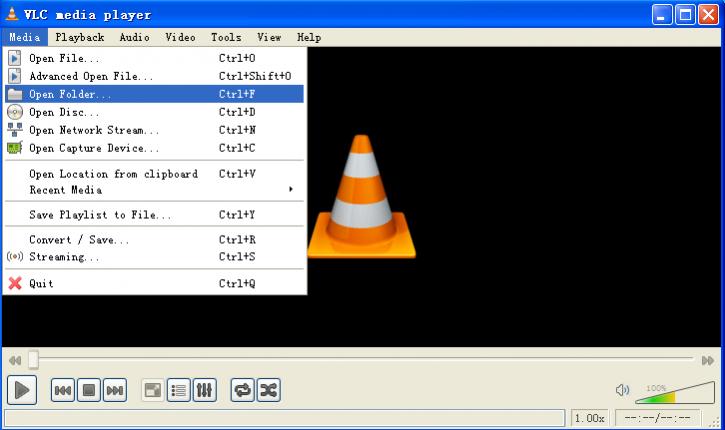This screenshot has width=725, height=430.
Task: Select Open Capture Device... entry
Action: click(154, 148)
